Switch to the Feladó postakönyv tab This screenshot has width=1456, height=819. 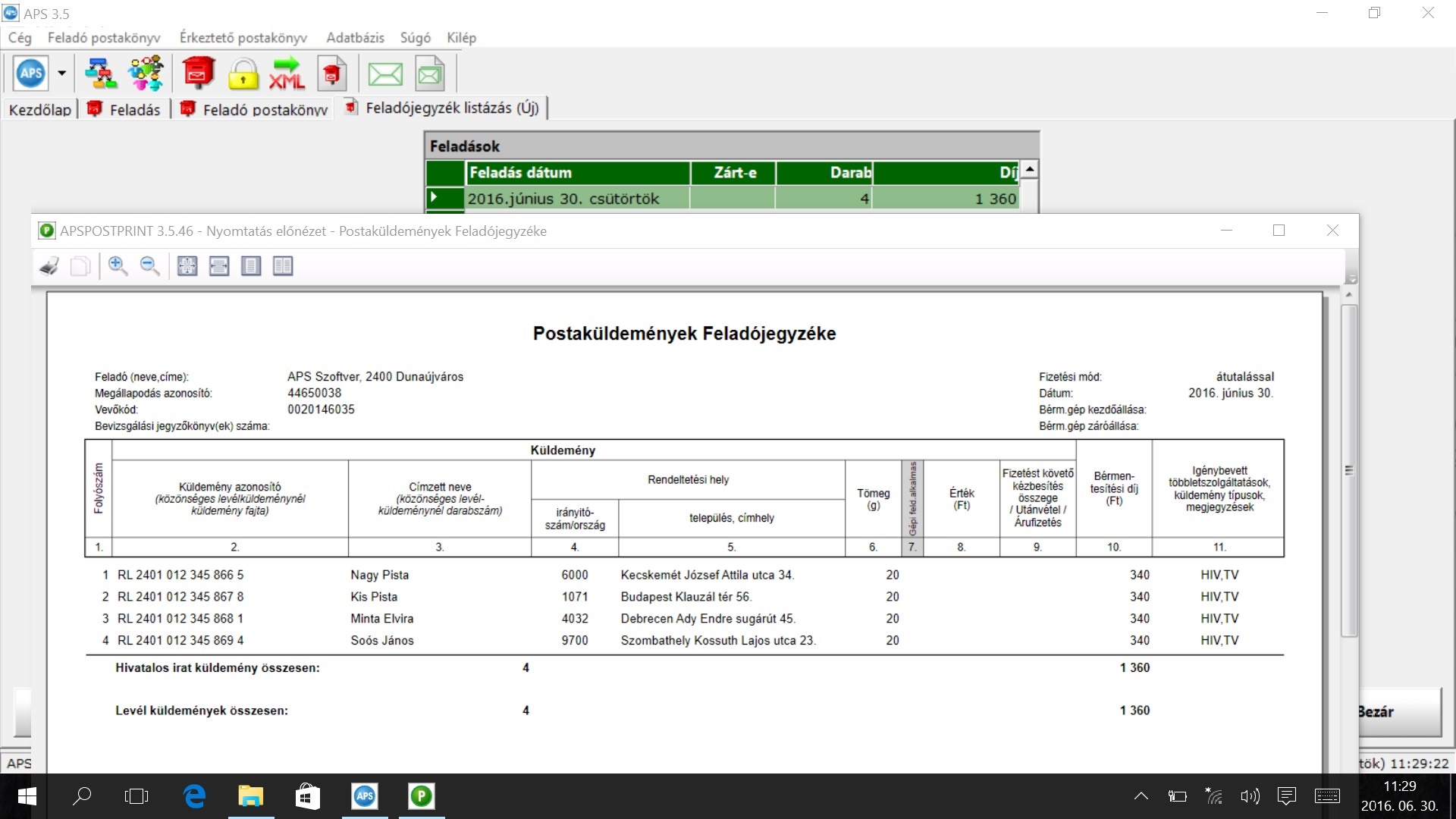255,109
